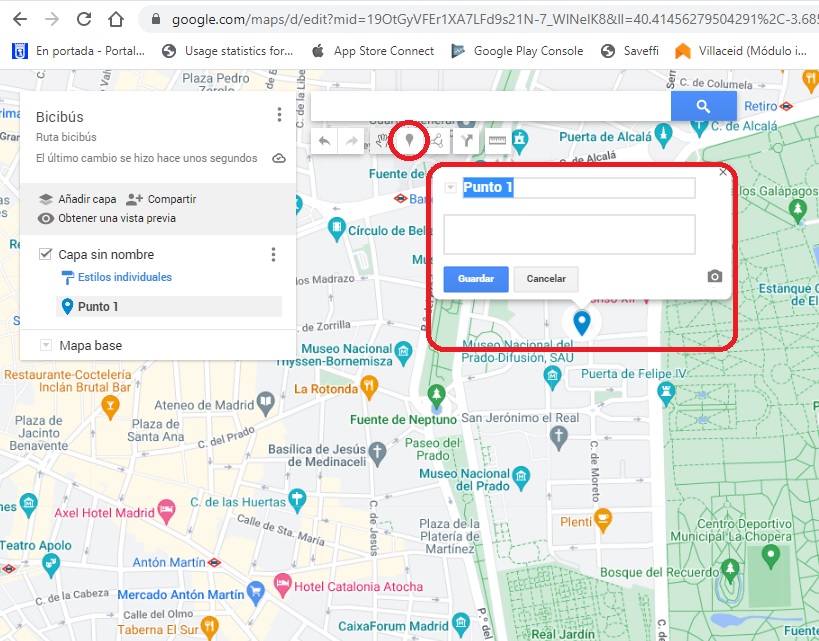This screenshot has width=819, height=641.
Task: Run the search with the blue magnifier button
Action: point(703,106)
